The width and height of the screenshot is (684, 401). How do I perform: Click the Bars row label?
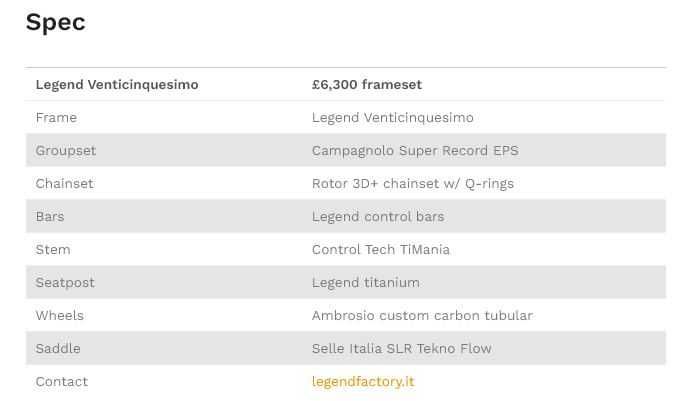pyautogui.click(x=50, y=217)
